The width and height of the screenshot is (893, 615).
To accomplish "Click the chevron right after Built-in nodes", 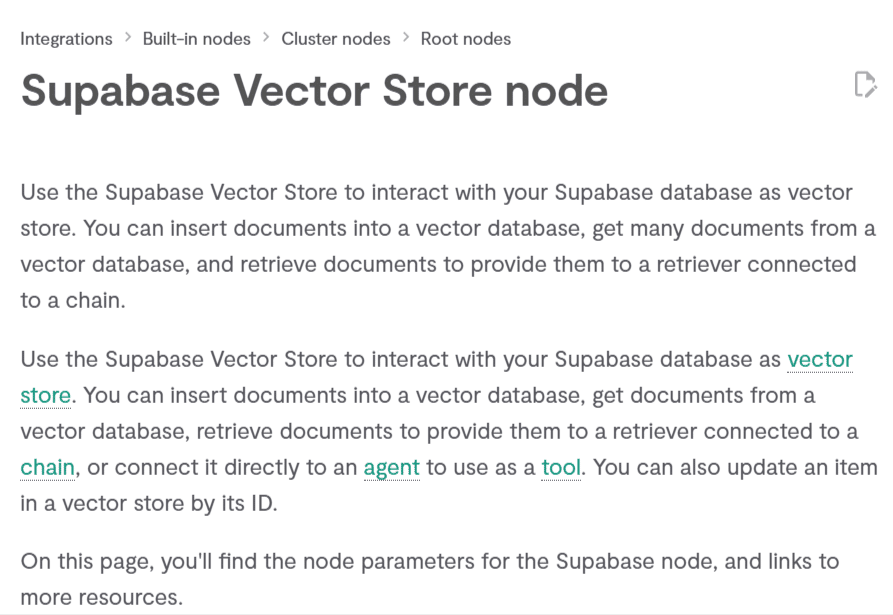I will click(x=266, y=38).
